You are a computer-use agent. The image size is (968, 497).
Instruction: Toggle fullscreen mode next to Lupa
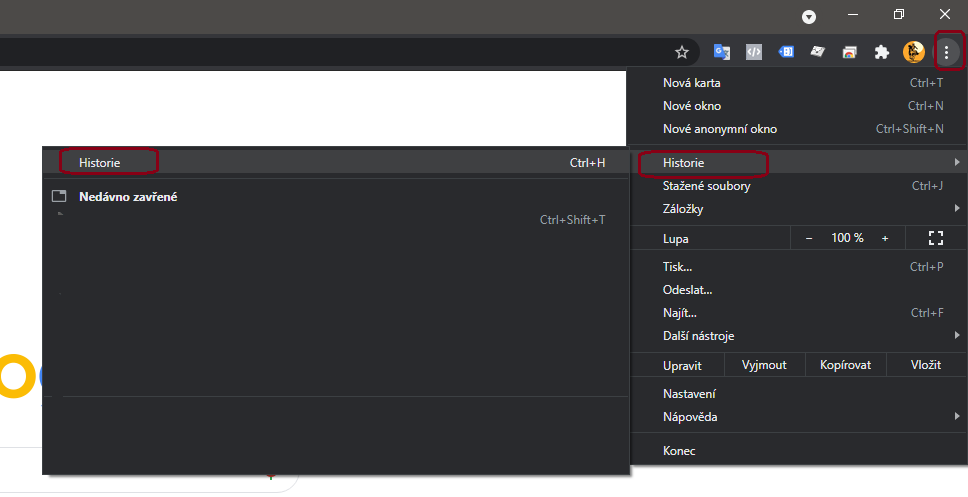[936, 238]
